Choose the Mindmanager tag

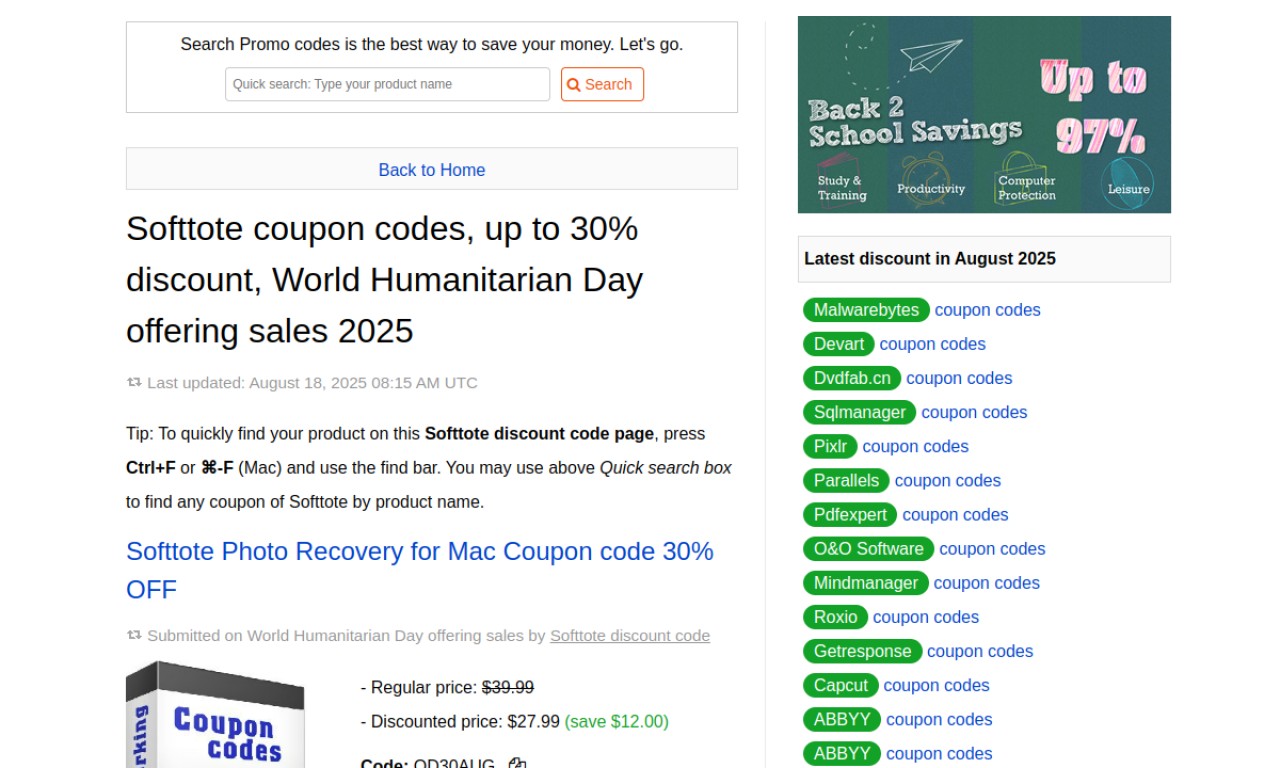(x=866, y=583)
